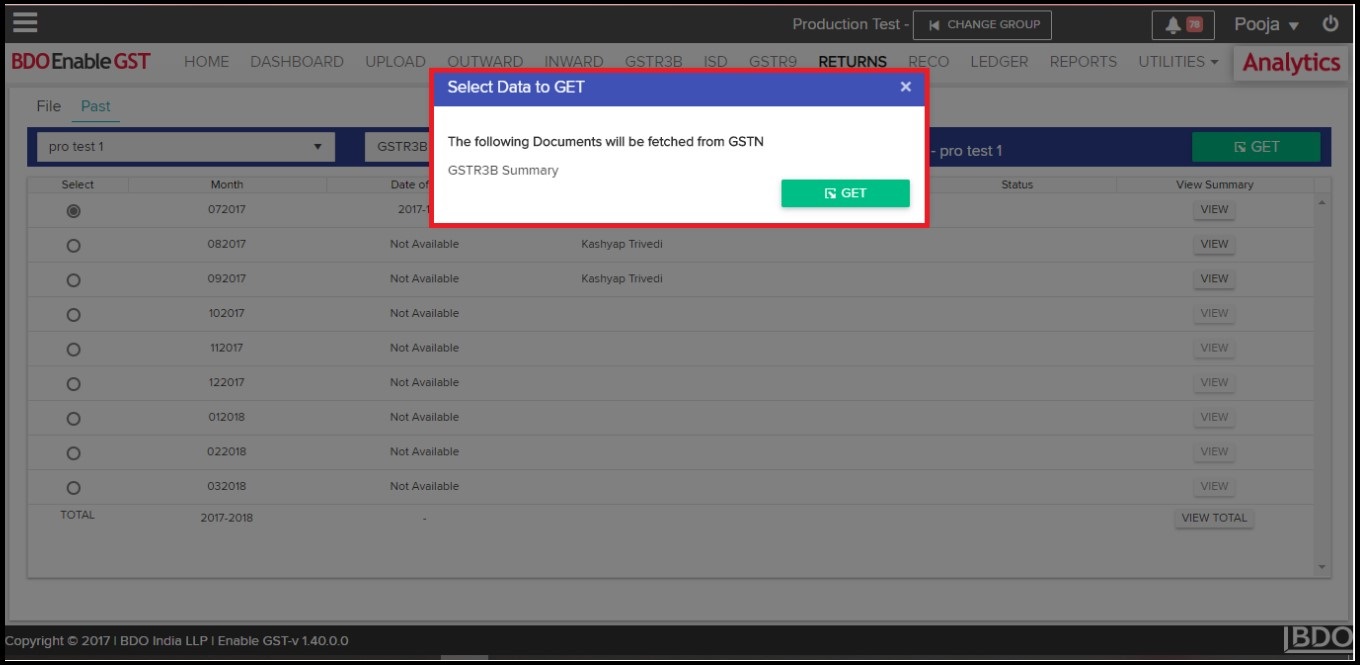Expand the pro test 1 dropdown
Image resolution: width=1360 pixels, height=666 pixels.
click(x=185, y=147)
